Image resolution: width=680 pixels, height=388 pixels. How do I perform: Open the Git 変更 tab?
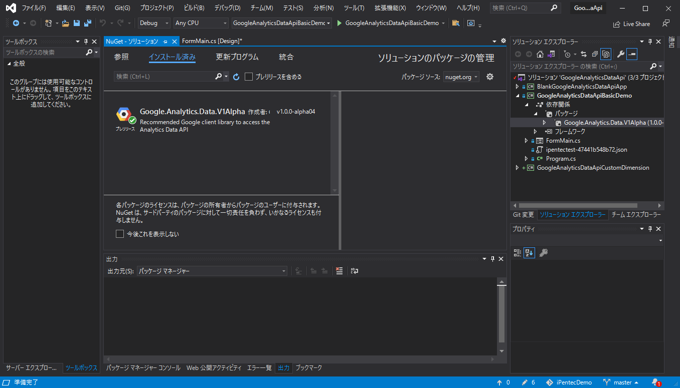point(523,215)
